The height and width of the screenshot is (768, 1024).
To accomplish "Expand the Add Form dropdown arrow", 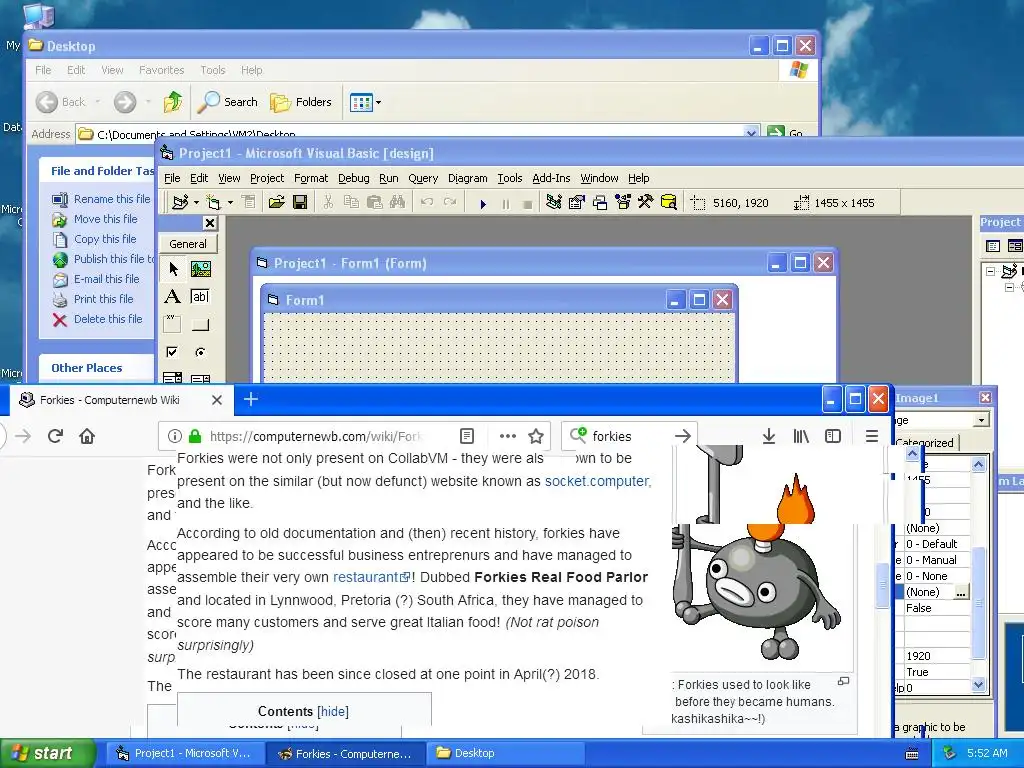I will [230, 202].
